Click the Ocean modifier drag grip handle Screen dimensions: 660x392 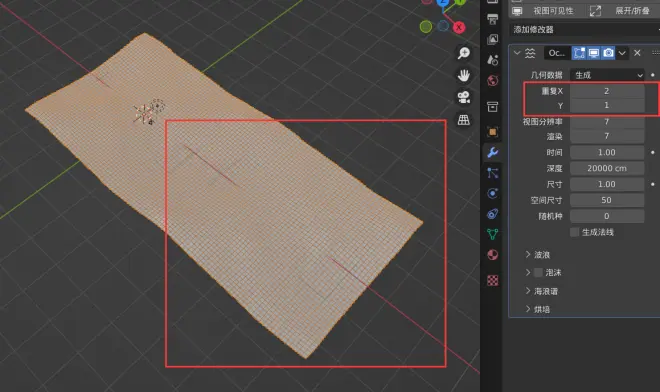[655, 53]
